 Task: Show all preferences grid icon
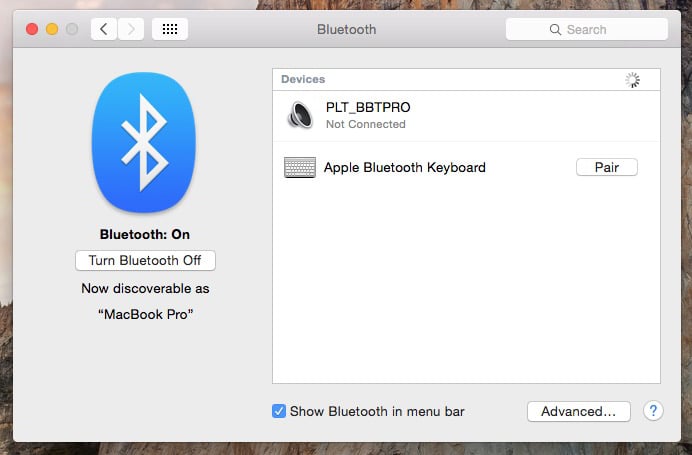(170, 29)
